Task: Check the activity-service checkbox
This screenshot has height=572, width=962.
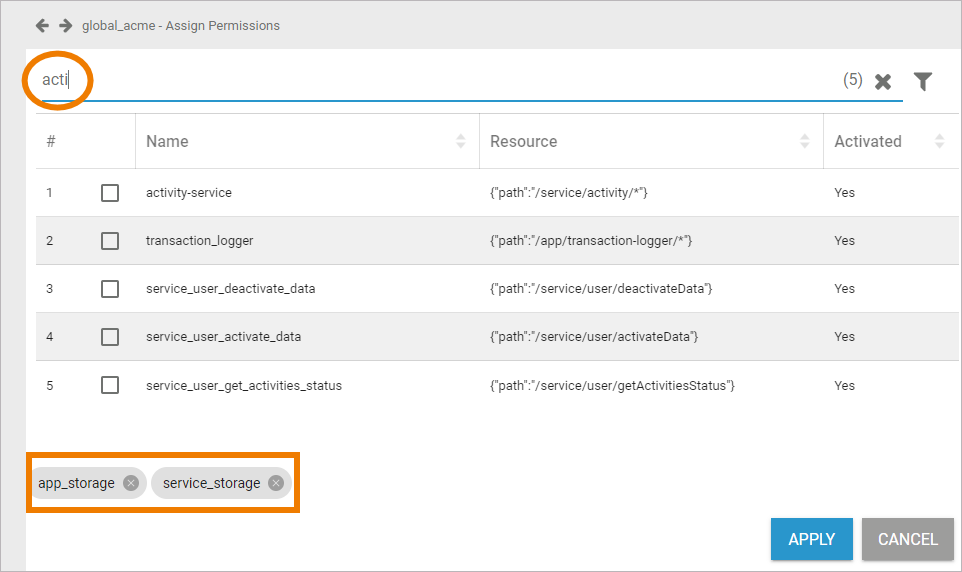Action: (110, 193)
